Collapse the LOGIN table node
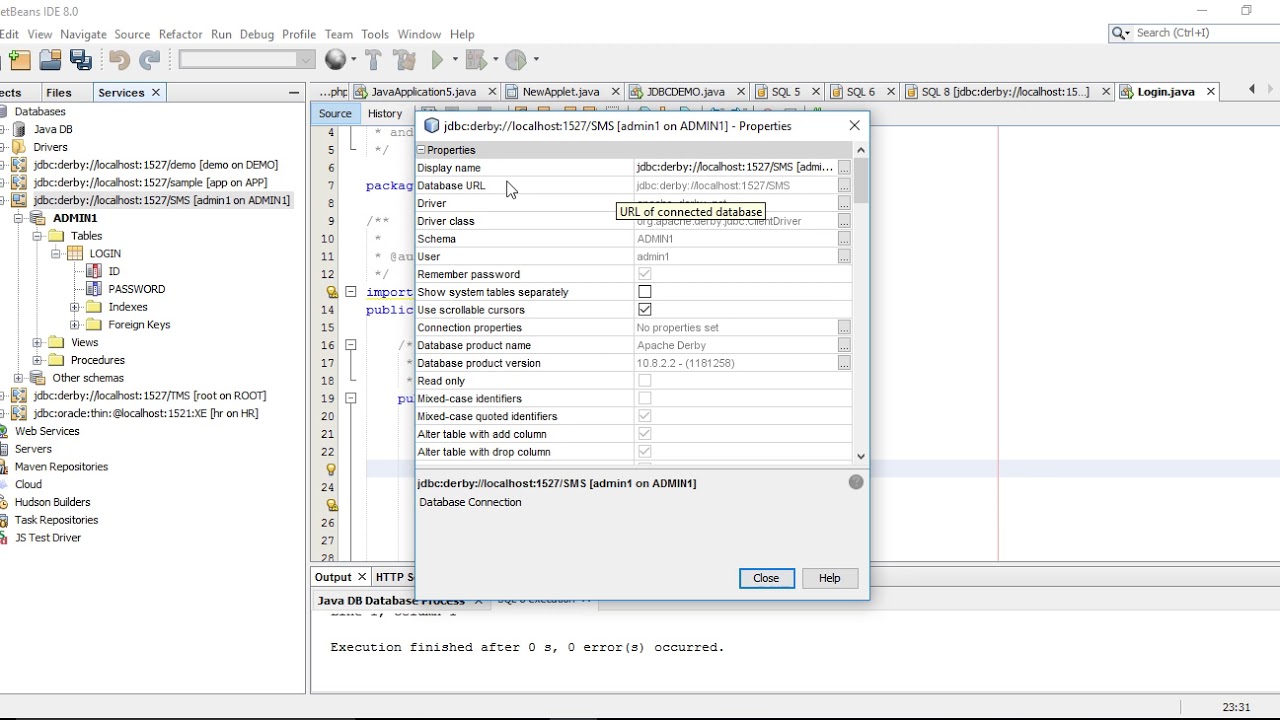Viewport: 1280px width, 720px height. 56,254
